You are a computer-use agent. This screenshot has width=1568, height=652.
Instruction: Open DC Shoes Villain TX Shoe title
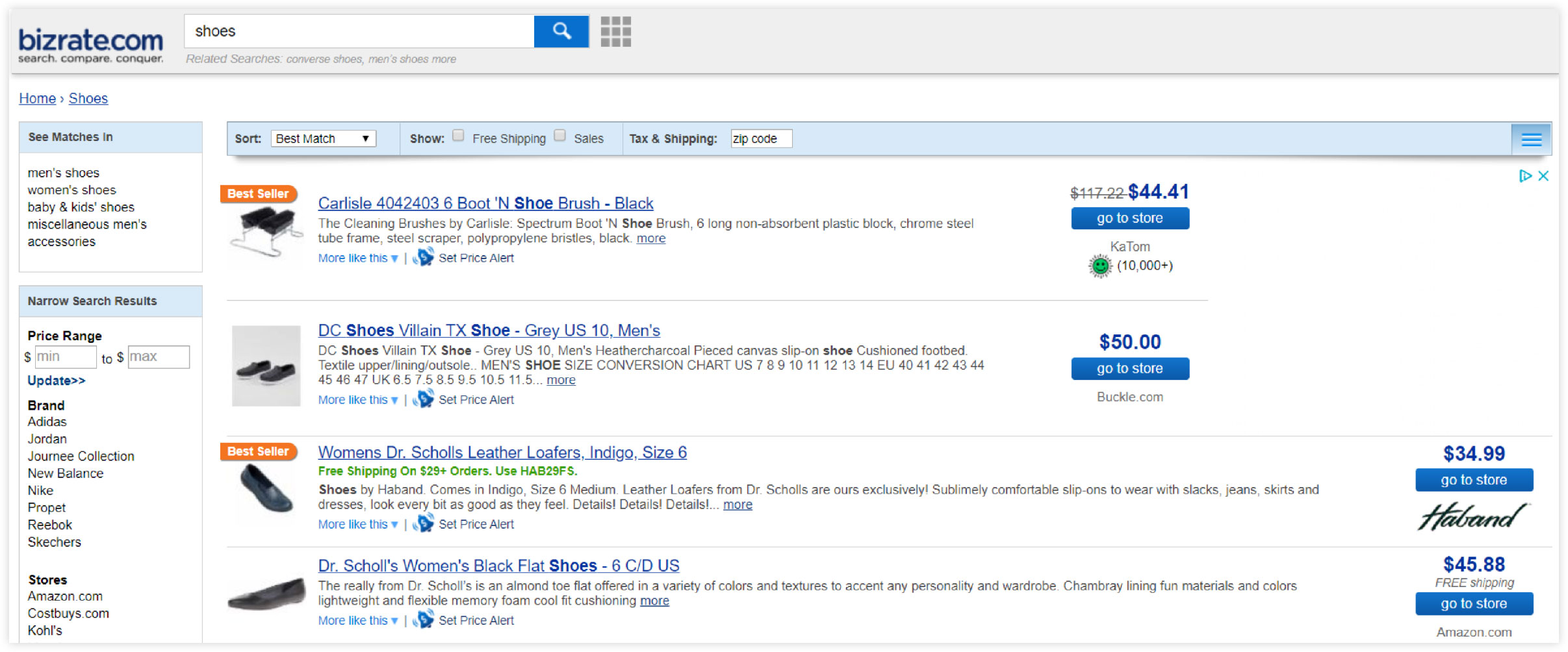tap(489, 331)
